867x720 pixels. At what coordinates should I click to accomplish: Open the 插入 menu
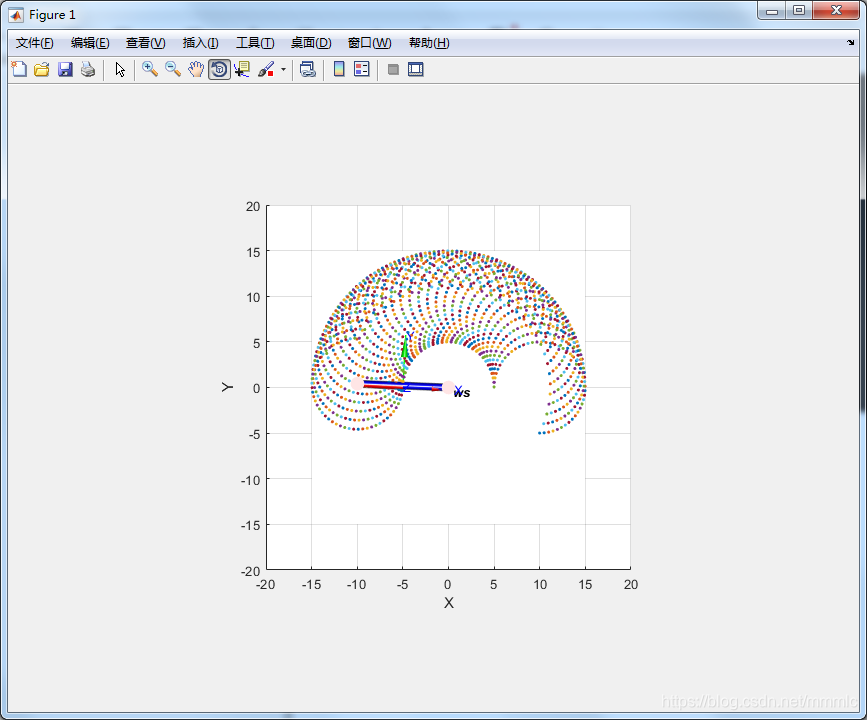(199, 43)
